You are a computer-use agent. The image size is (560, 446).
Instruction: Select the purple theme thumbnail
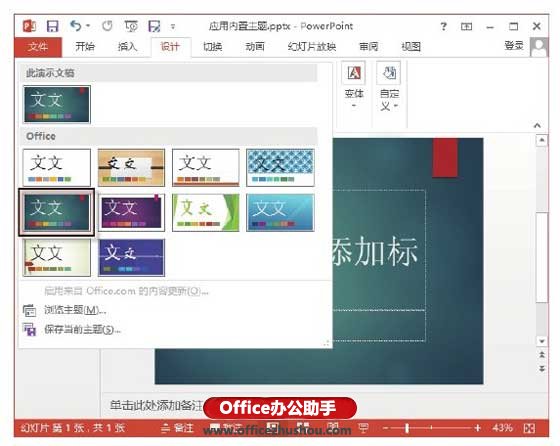[131, 212]
